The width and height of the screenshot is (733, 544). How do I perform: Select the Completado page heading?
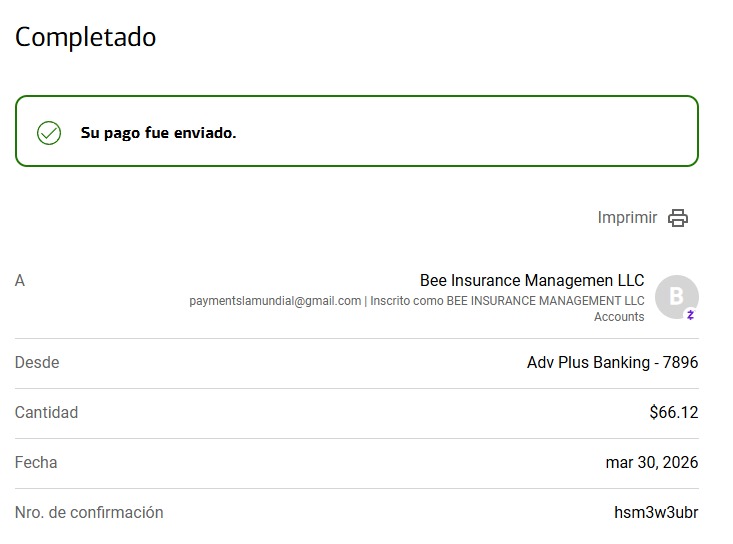(x=85, y=37)
